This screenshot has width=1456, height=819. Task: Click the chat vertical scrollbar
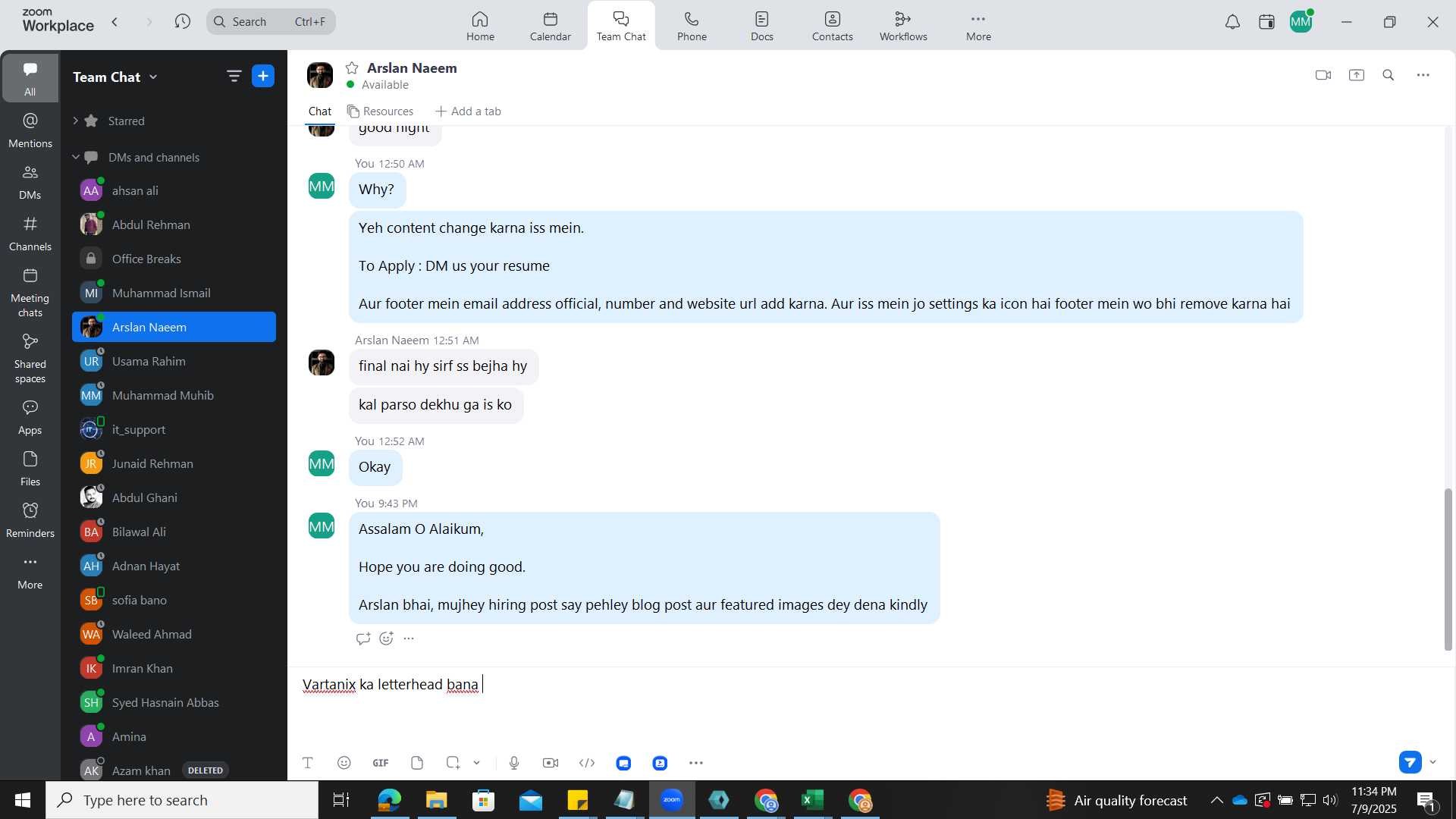[1448, 570]
